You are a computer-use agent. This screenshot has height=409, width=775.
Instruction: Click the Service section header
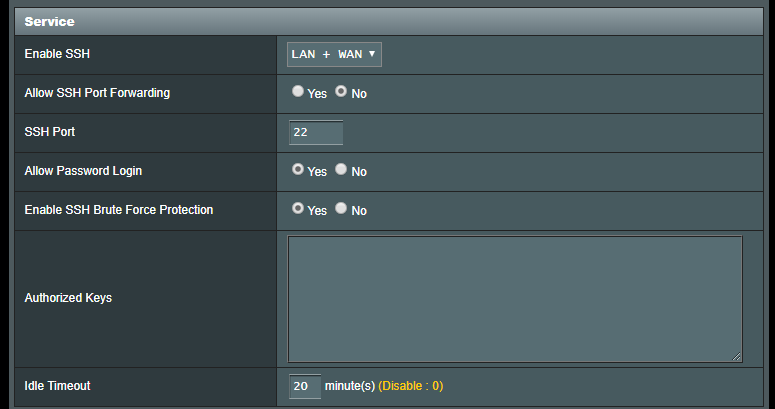tap(50, 21)
